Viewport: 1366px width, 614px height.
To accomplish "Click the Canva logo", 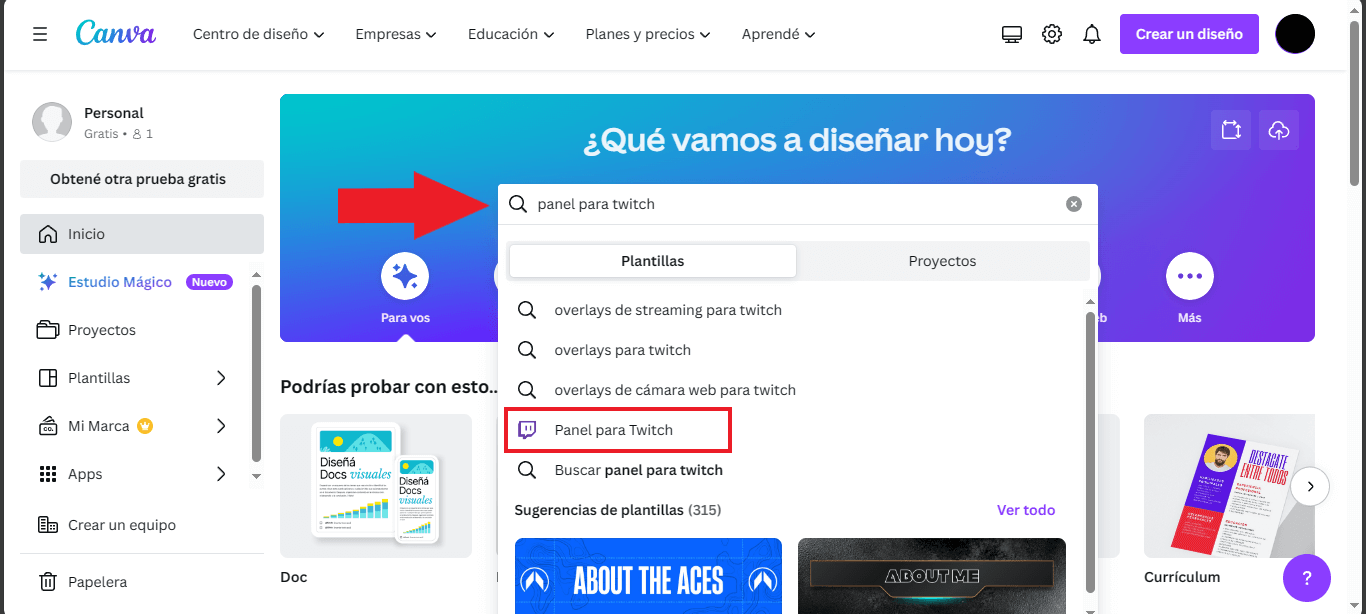I will point(116,34).
